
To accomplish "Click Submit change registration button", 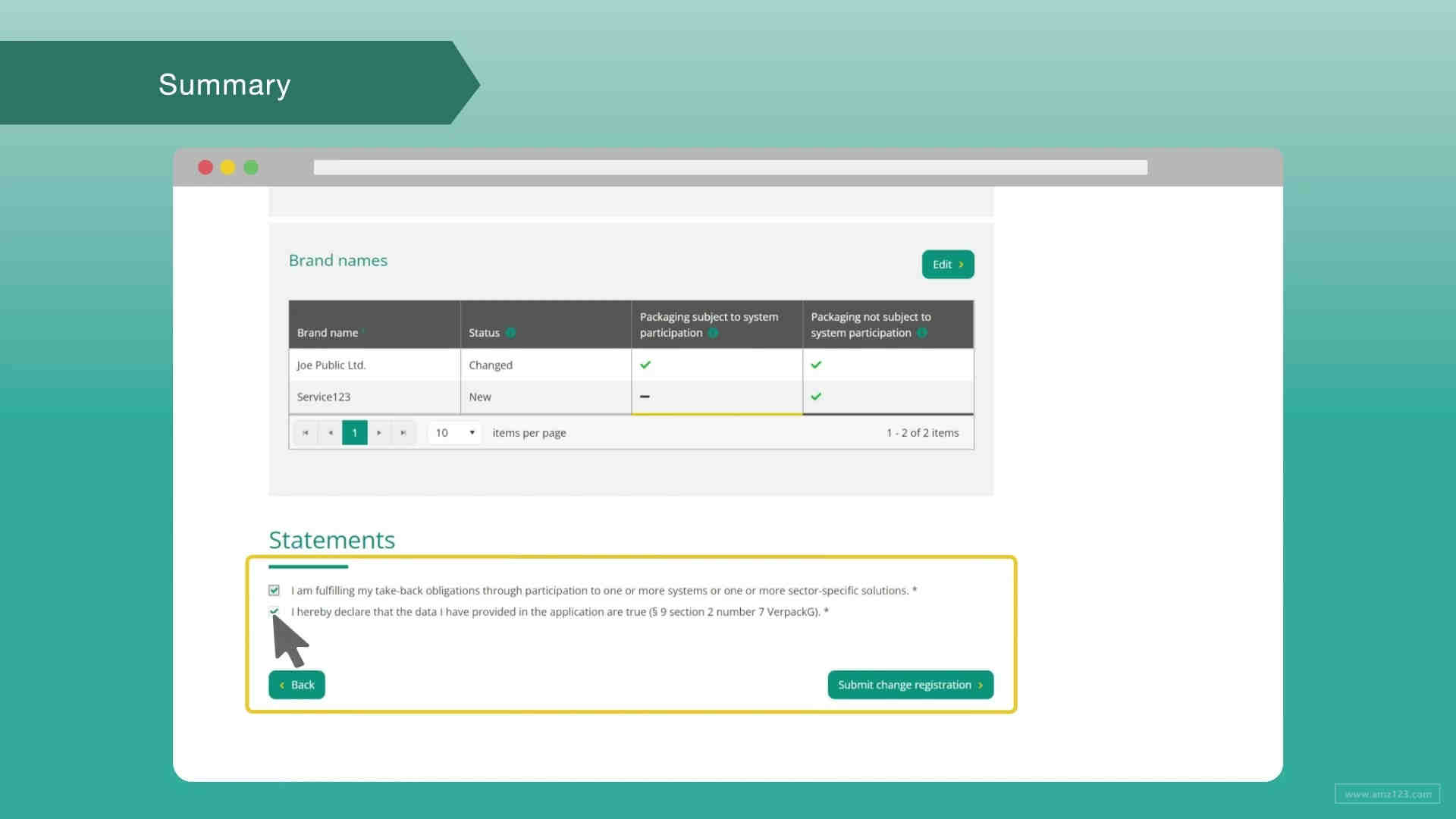I will 910,685.
